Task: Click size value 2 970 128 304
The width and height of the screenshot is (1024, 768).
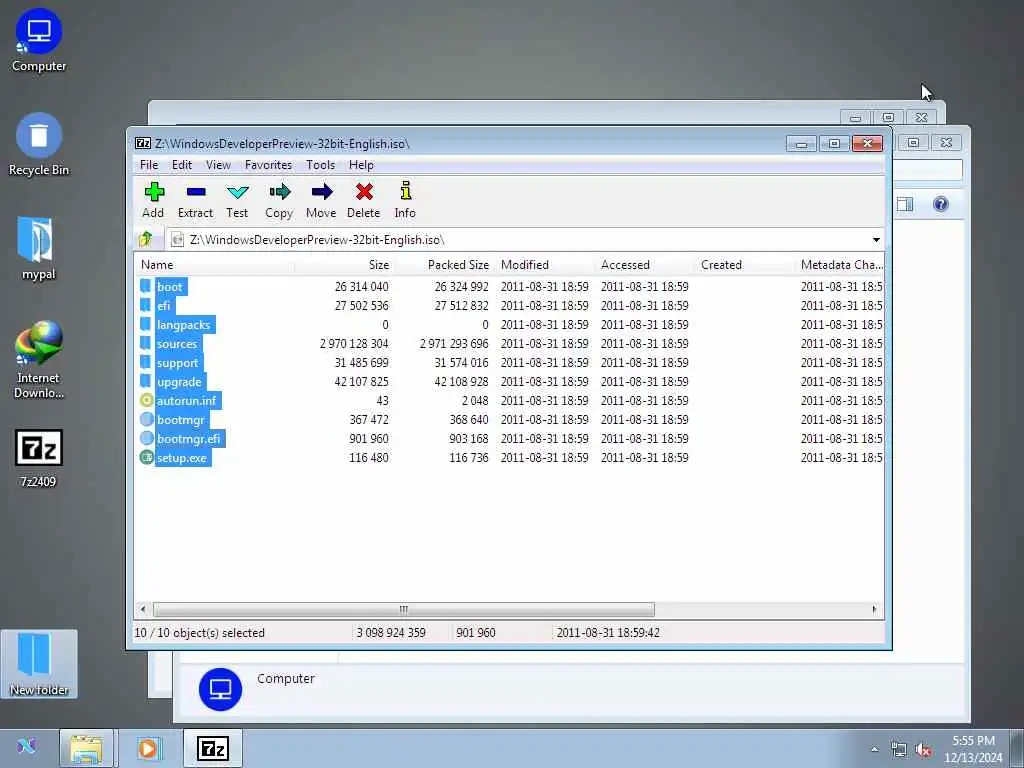Action: [354, 344]
